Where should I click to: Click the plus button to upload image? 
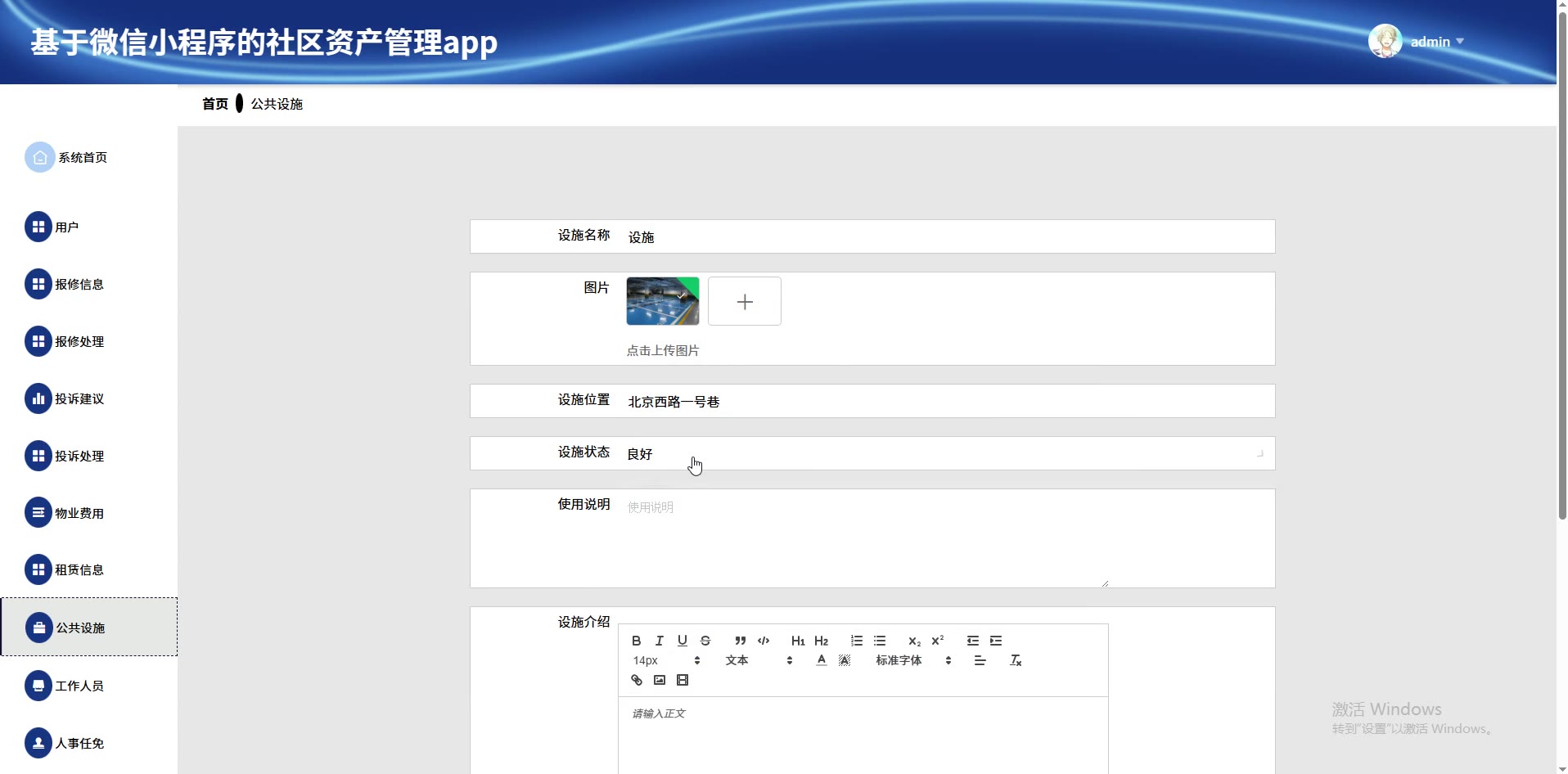(744, 302)
